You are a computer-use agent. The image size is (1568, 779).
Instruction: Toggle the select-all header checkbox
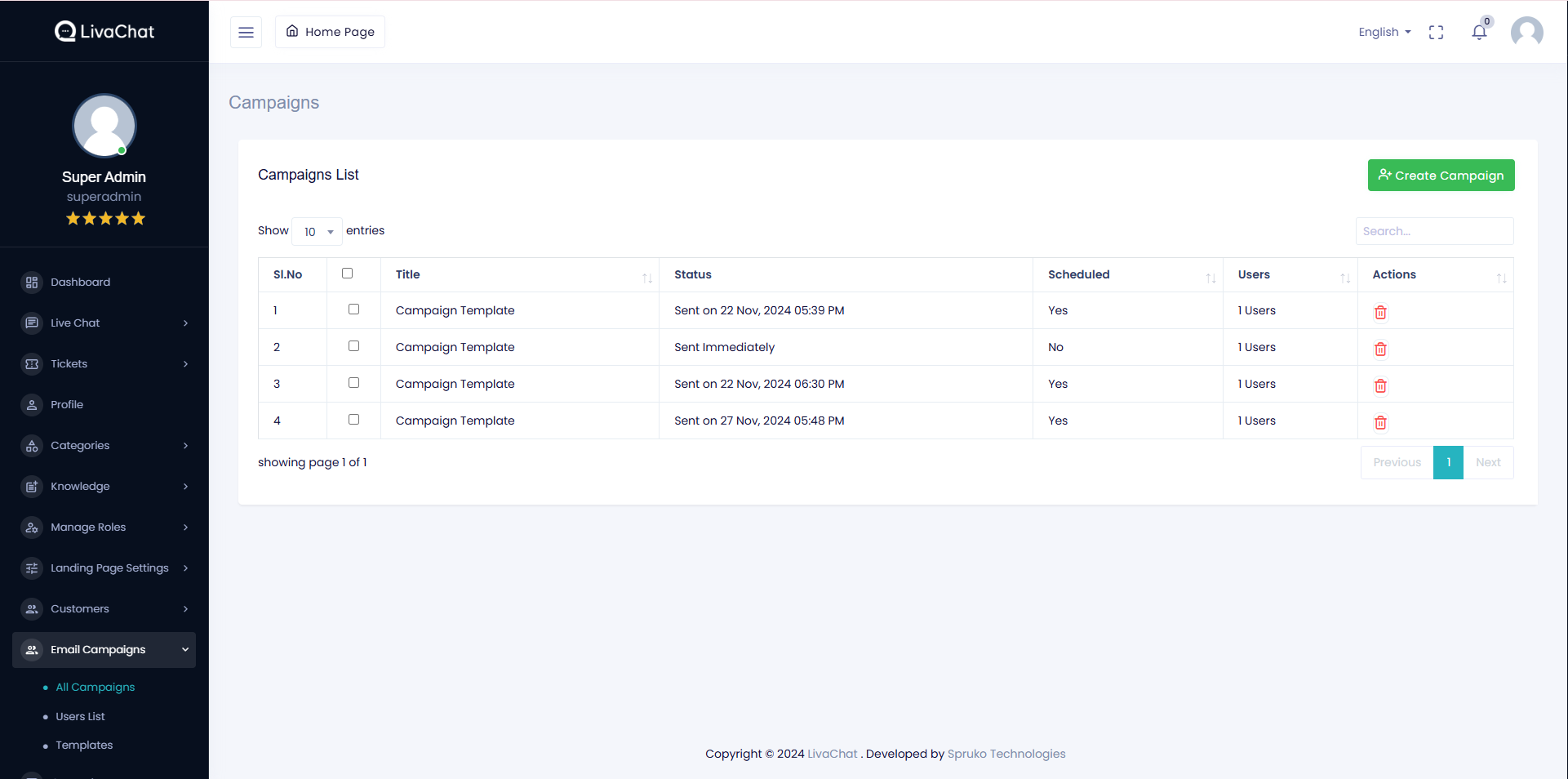pos(348,274)
